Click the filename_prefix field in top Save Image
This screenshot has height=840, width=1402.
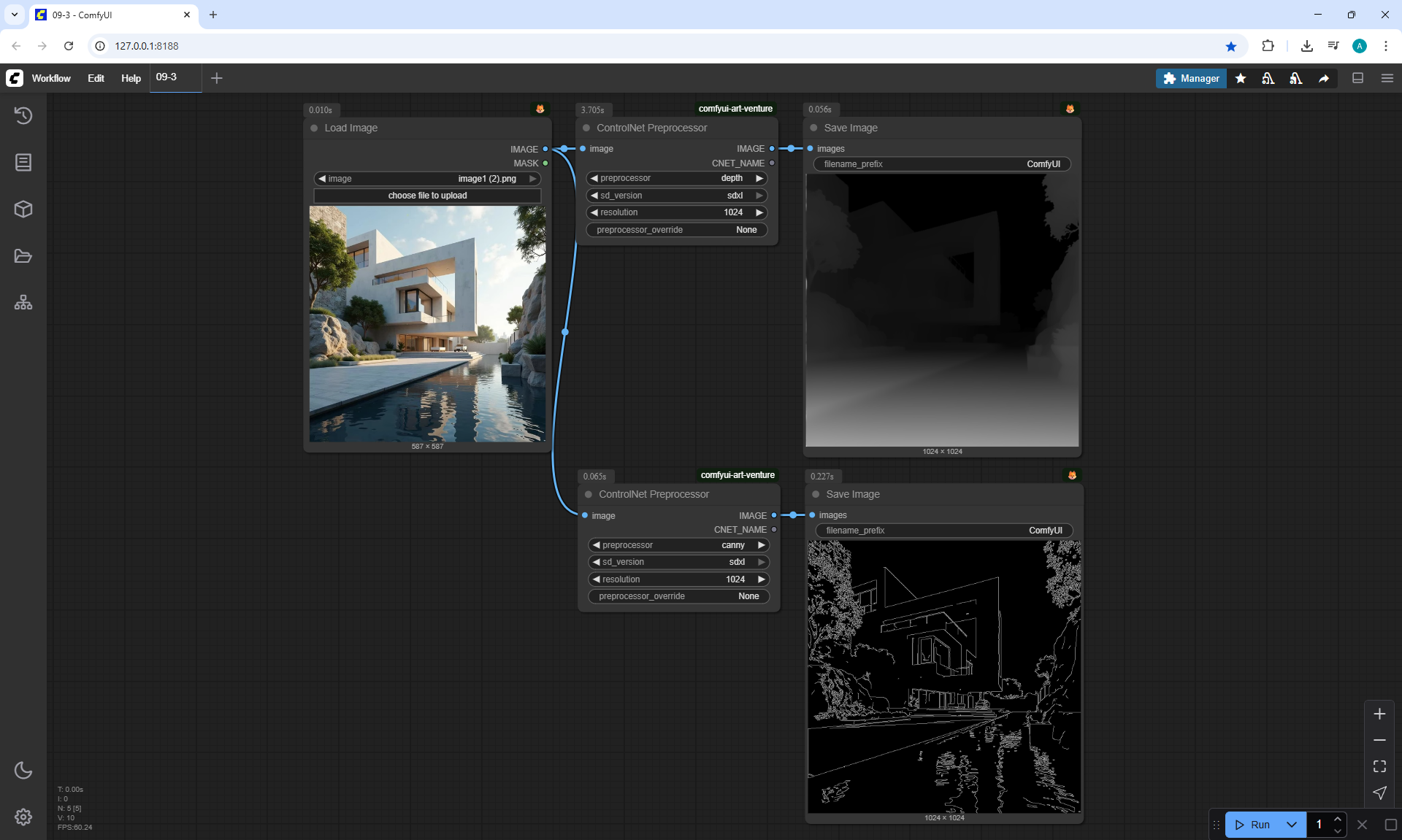click(941, 164)
